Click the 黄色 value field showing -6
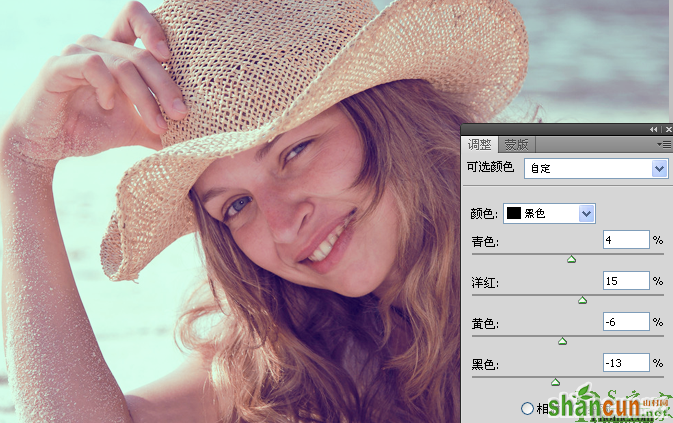Image resolution: width=673 pixels, height=423 pixels. coord(626,321)
